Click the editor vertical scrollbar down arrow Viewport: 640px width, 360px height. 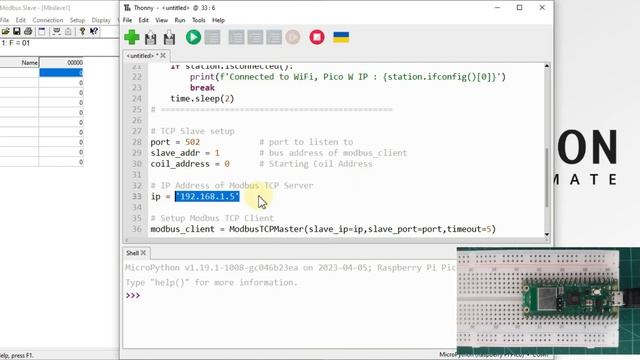click(547, 235)
